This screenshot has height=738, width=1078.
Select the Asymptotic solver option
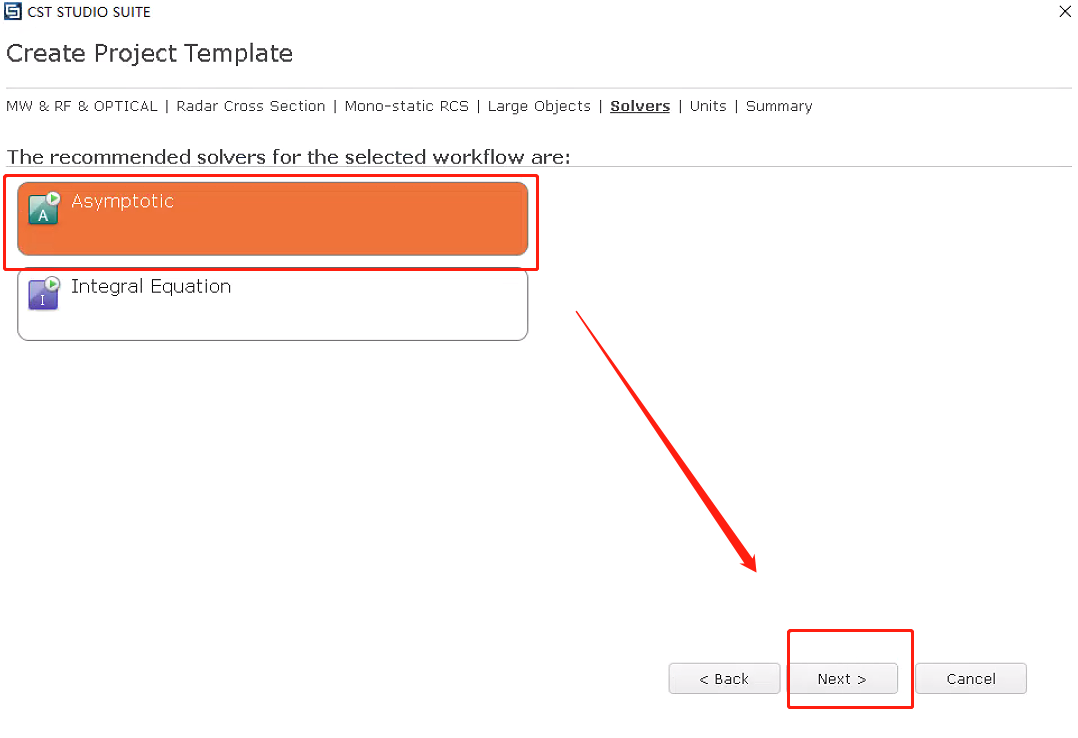coord(272,219)
